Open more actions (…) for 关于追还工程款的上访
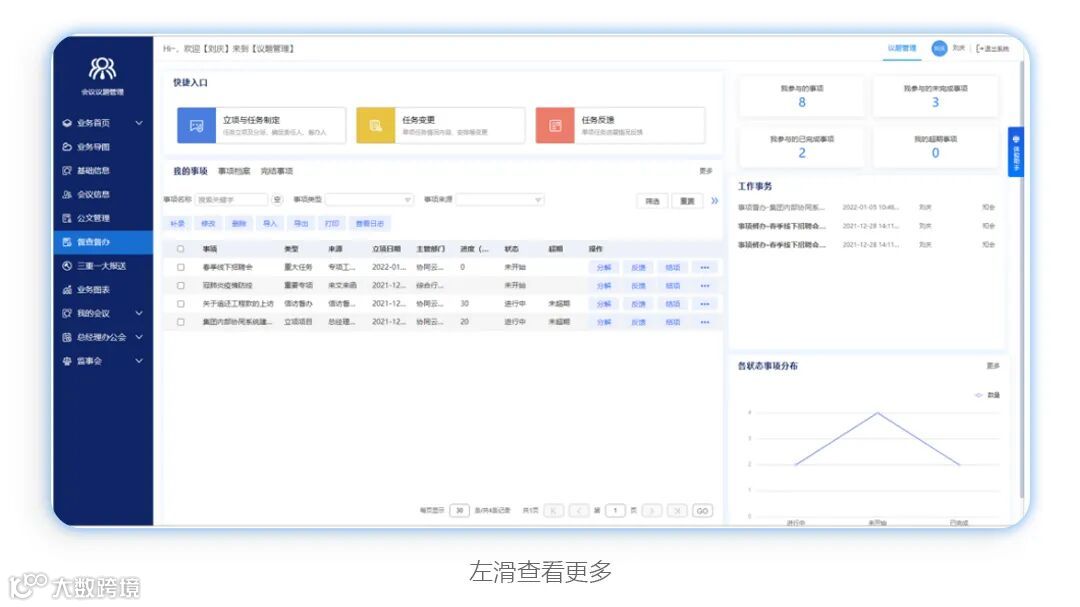Viewport: 1080px width, 607px height. [x=705, y=304]
